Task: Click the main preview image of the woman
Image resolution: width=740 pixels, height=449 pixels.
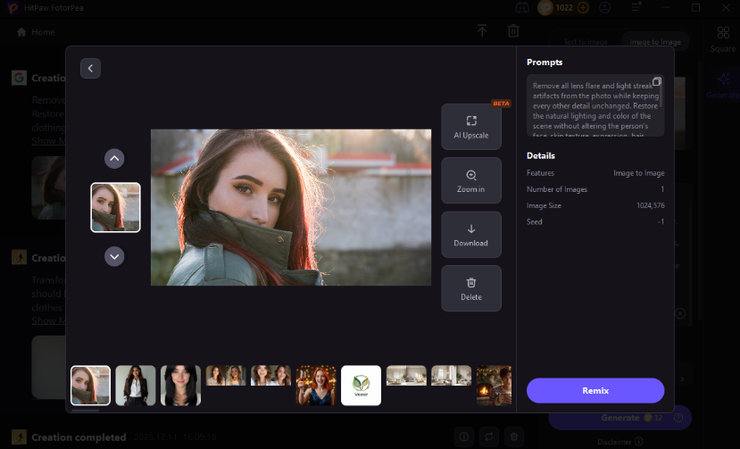Action: [x=291, y=207]
